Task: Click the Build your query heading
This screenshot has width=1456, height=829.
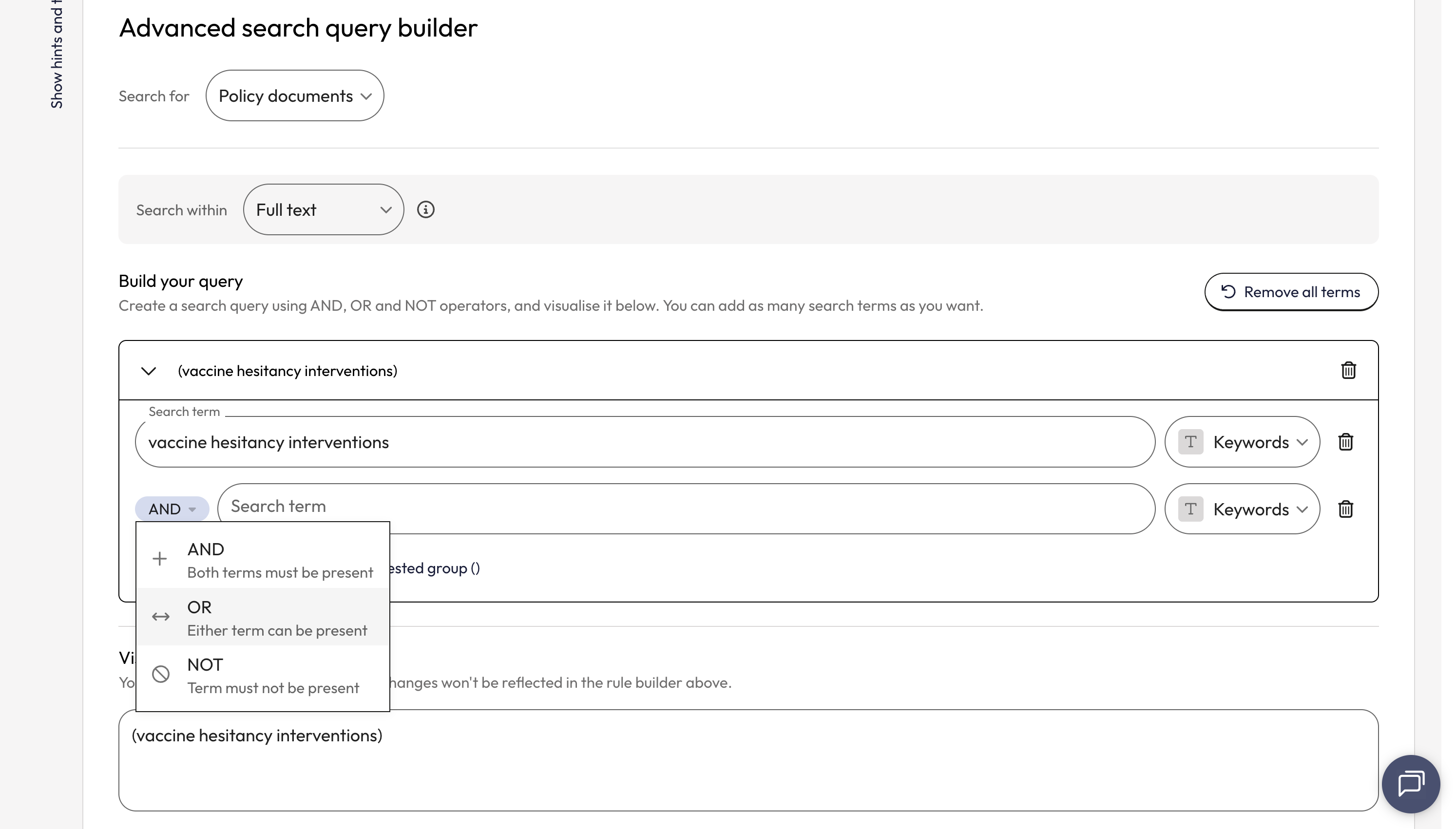Action: [x=180, y=281]
